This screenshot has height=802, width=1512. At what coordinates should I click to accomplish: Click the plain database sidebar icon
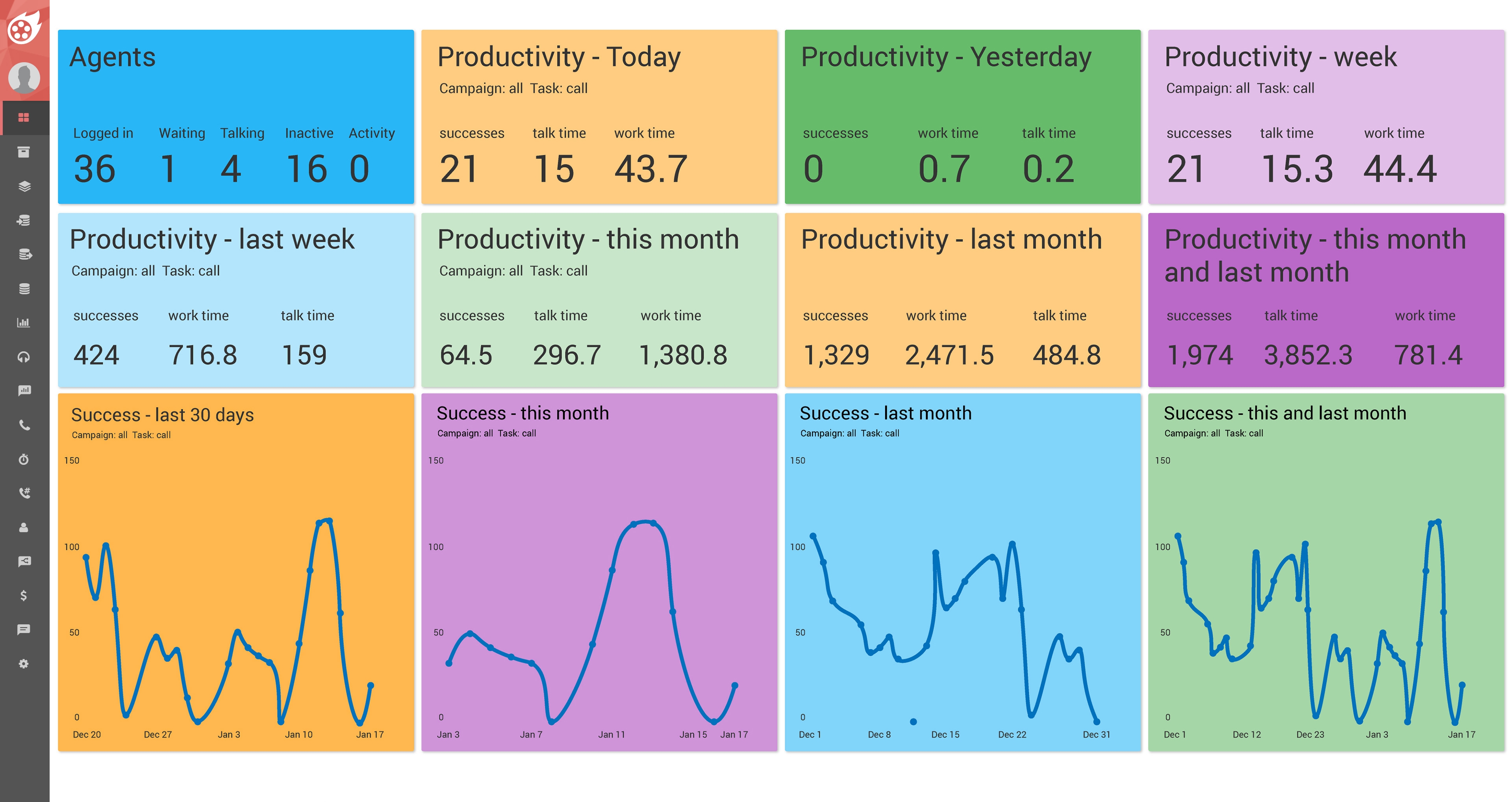tap(24, 288)
